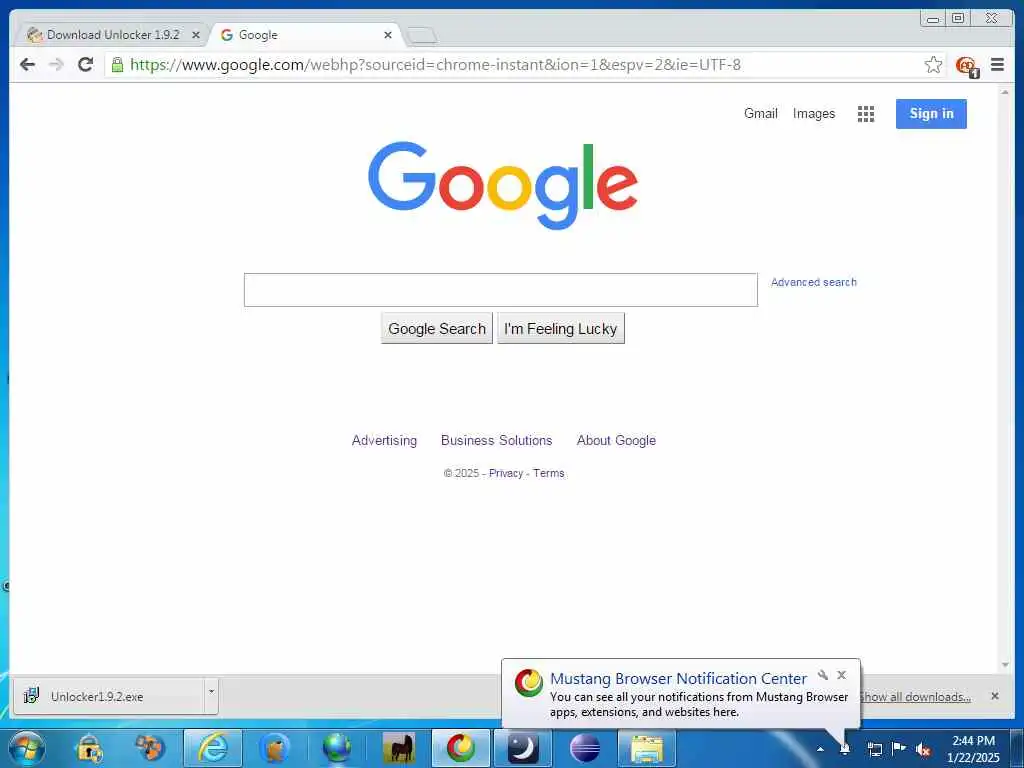The image size is (1024, 768).
Task: Open About Google link
Action: click(616, 441)
